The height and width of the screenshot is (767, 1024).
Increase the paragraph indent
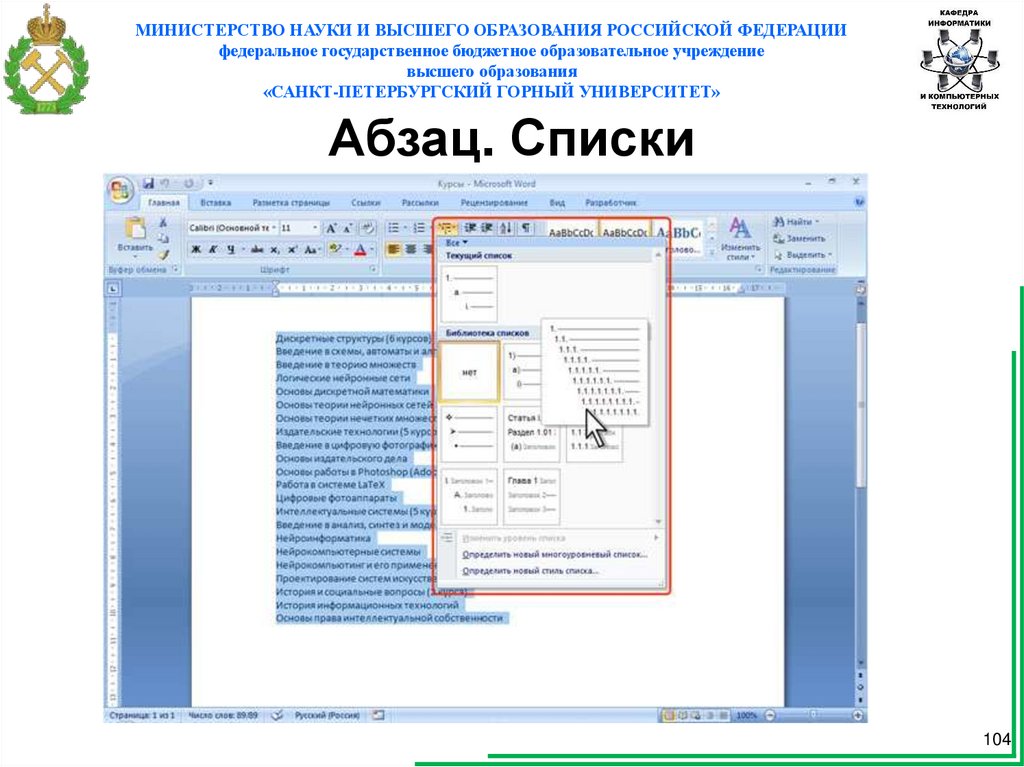[487, 228]
